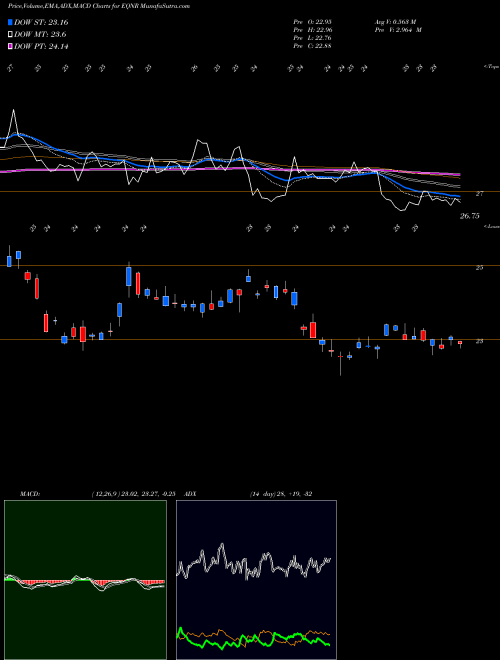Click the 27 price axis label

[479, 194]
